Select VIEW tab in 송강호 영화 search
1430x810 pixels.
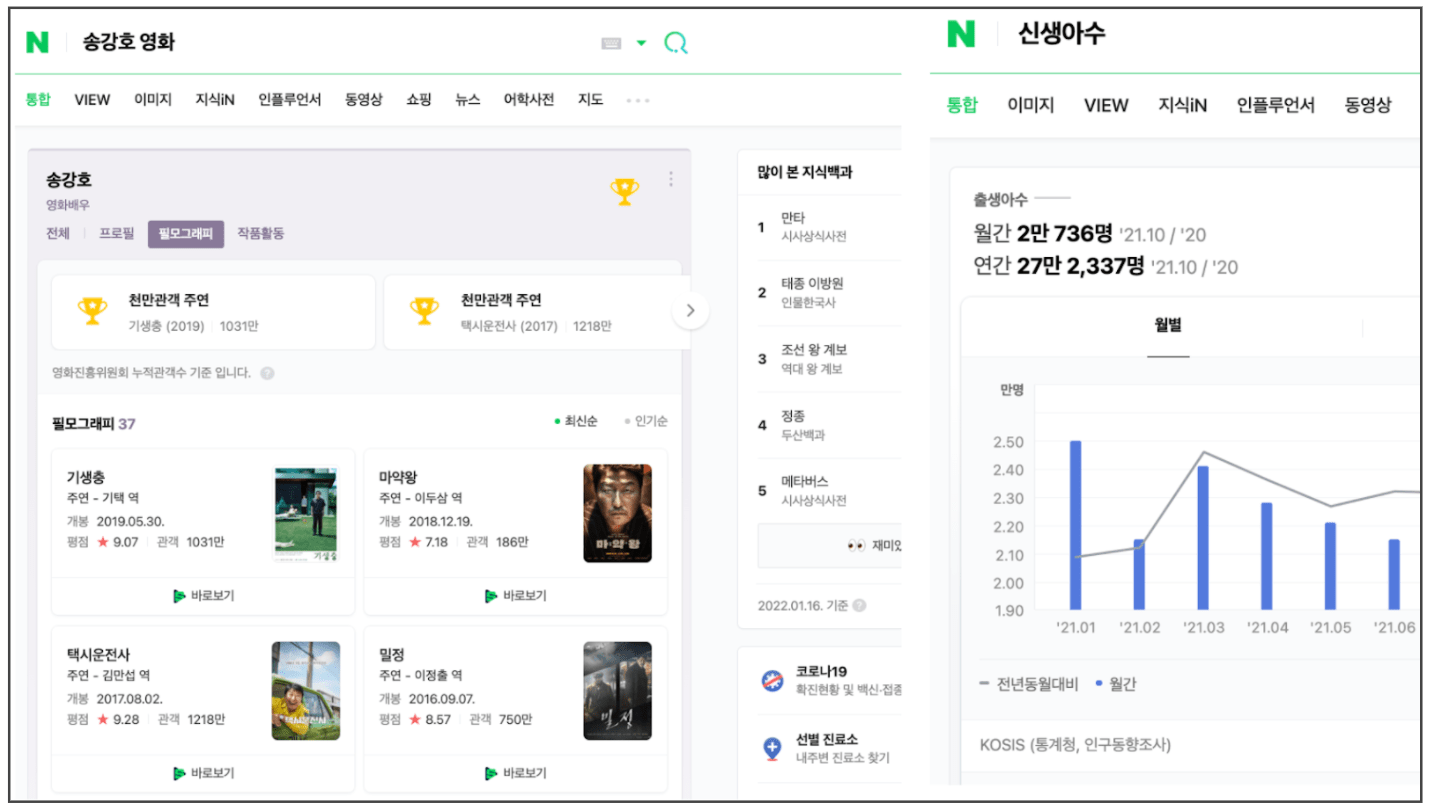(x=92, y=99)
